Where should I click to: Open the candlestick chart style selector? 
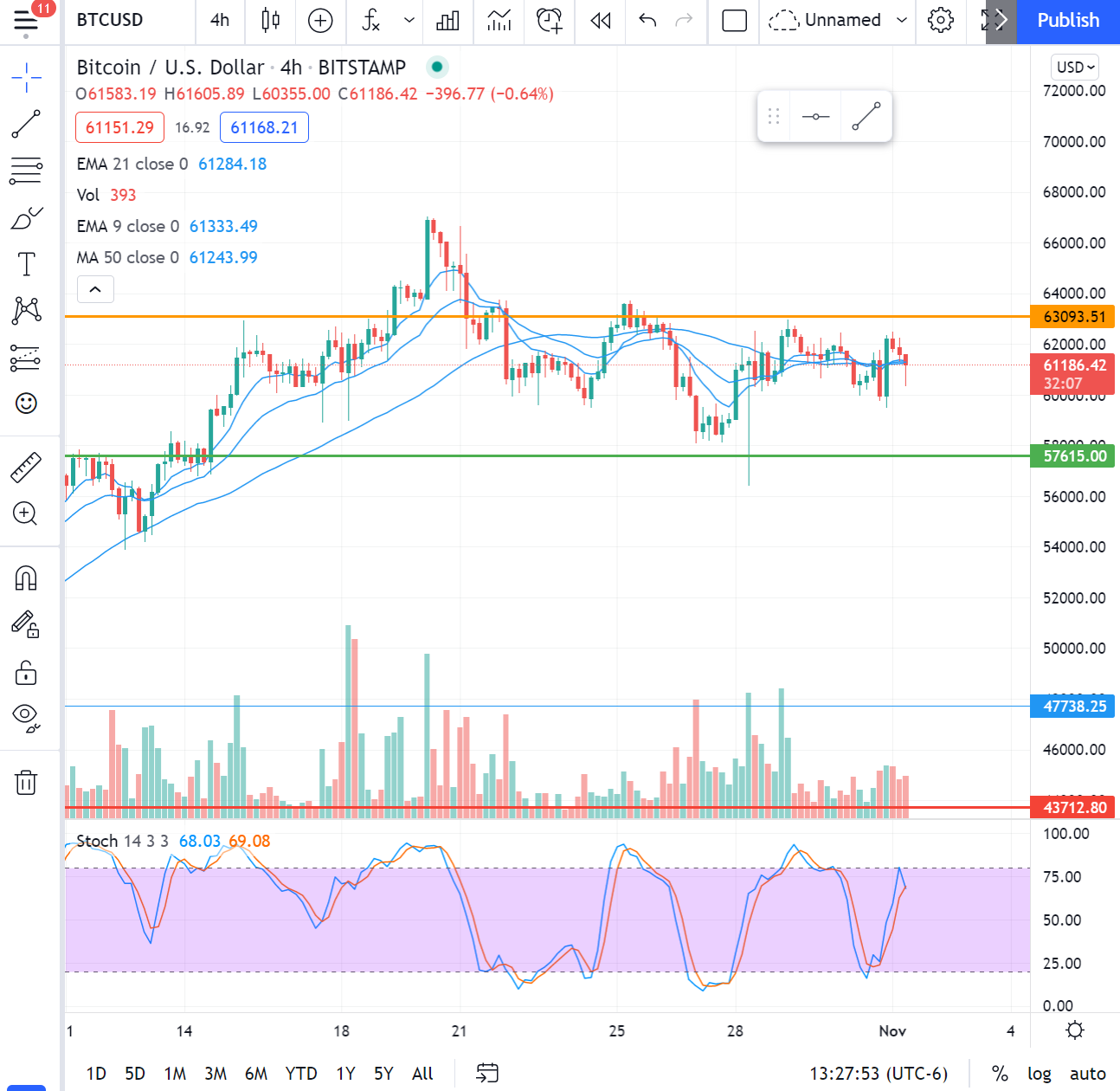coord(271,20)
